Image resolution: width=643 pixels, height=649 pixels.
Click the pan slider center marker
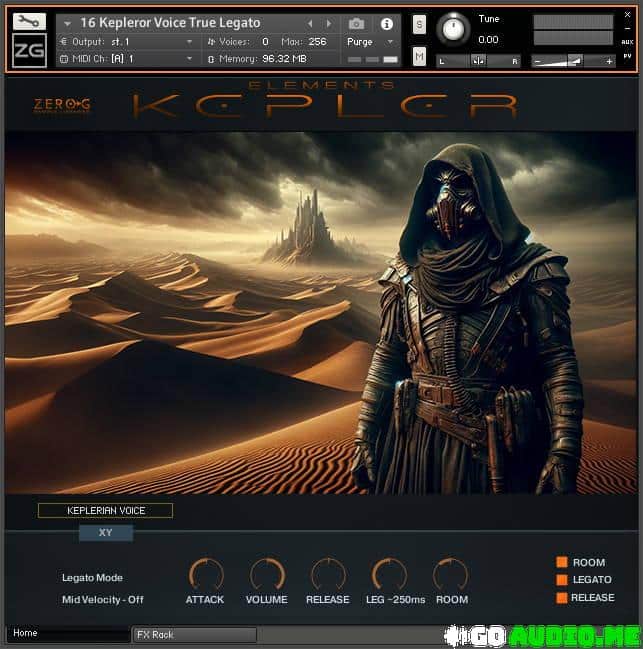tap(478, 61)
